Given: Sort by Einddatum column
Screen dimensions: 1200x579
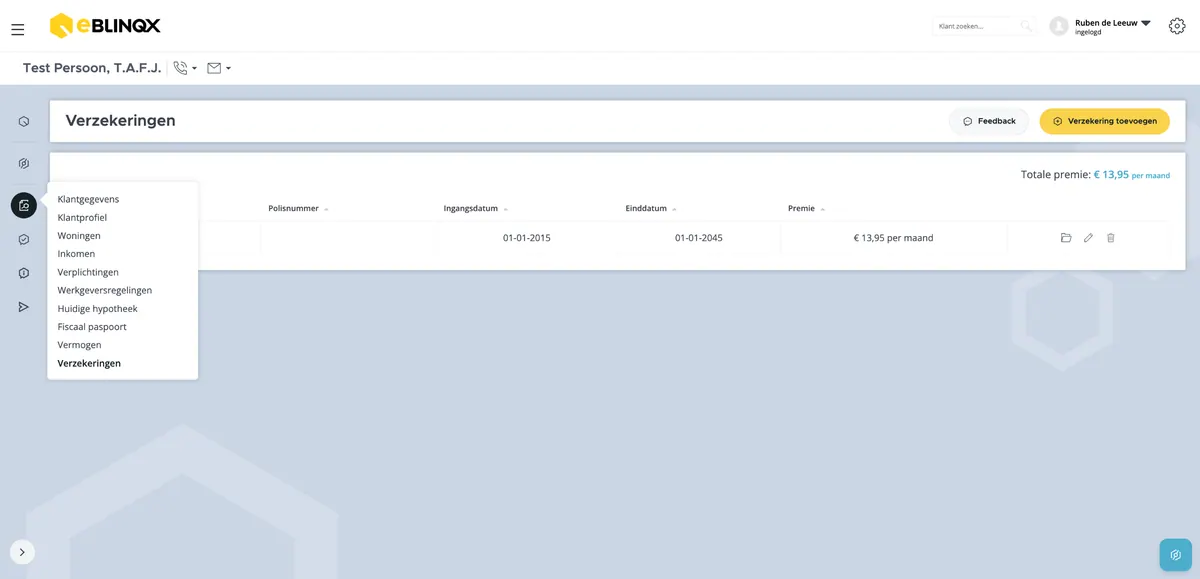Looking at the screenshot, I should 651,209.
